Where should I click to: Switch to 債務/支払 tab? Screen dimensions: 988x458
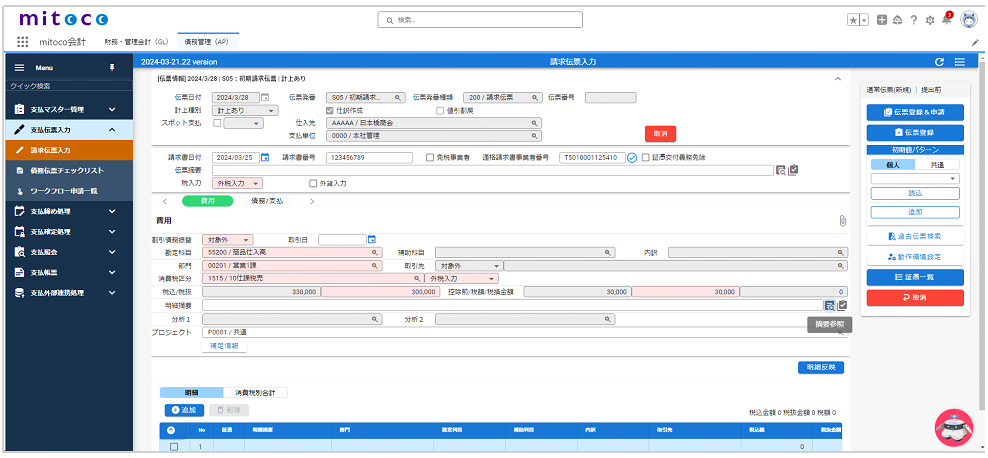pyautogui.click(x=267, y=201)
